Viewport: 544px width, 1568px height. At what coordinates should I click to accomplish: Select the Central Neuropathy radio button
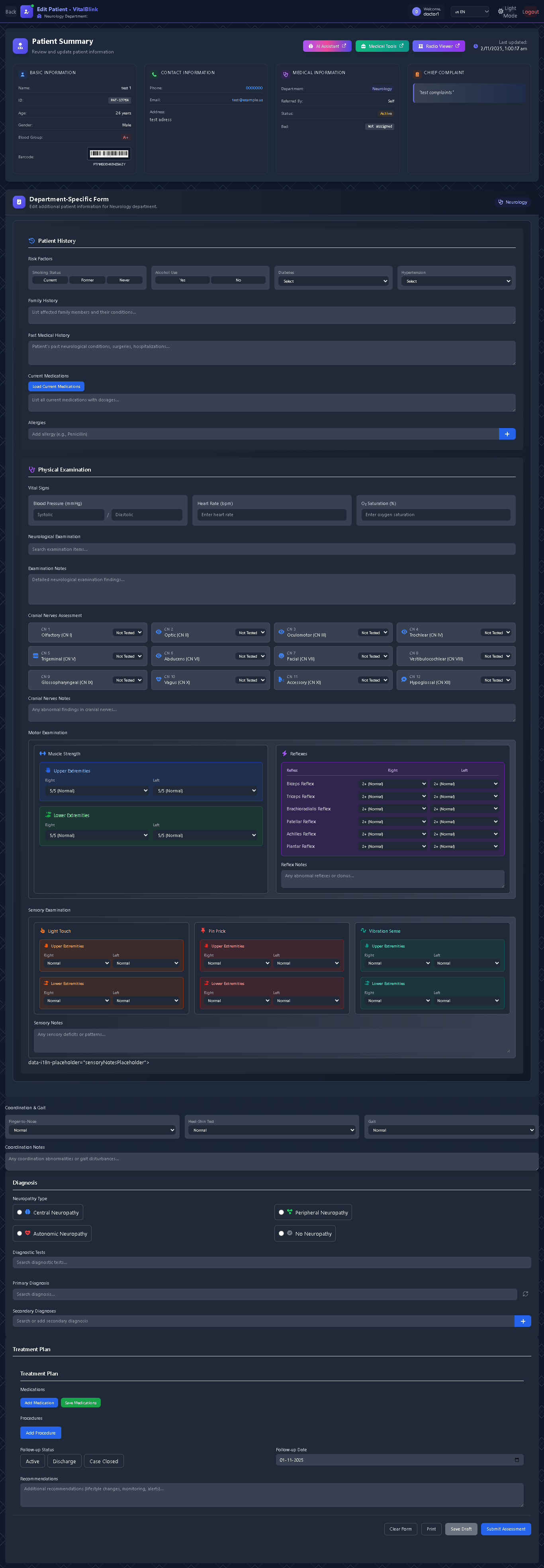tap(20, 1212)
